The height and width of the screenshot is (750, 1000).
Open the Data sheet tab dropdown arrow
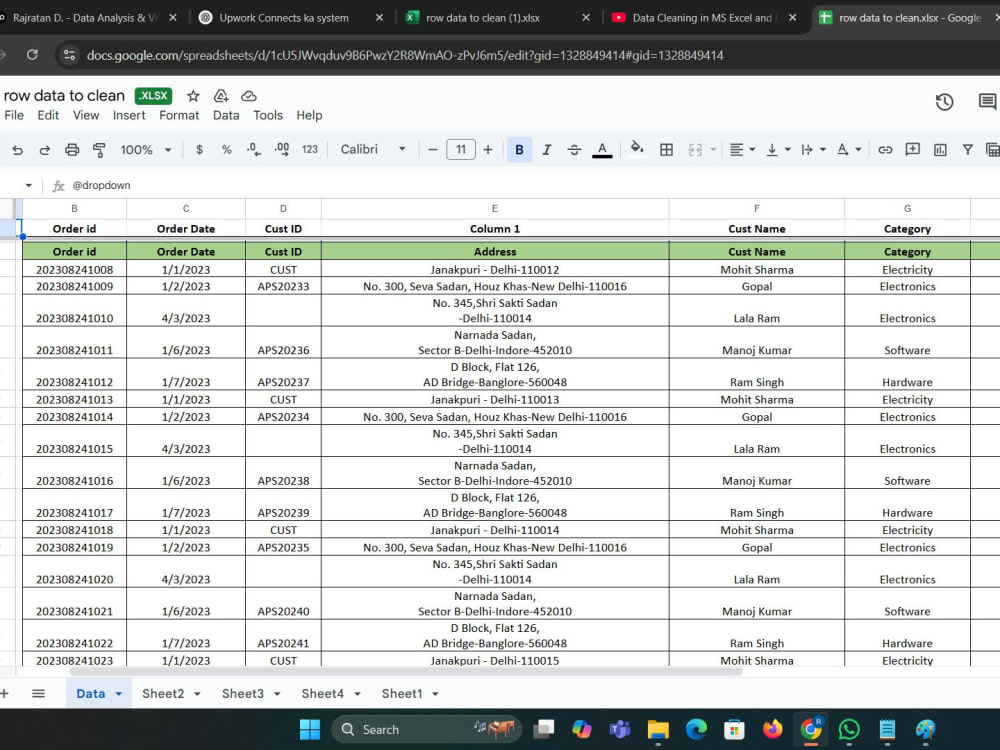[x=119, y=694]
